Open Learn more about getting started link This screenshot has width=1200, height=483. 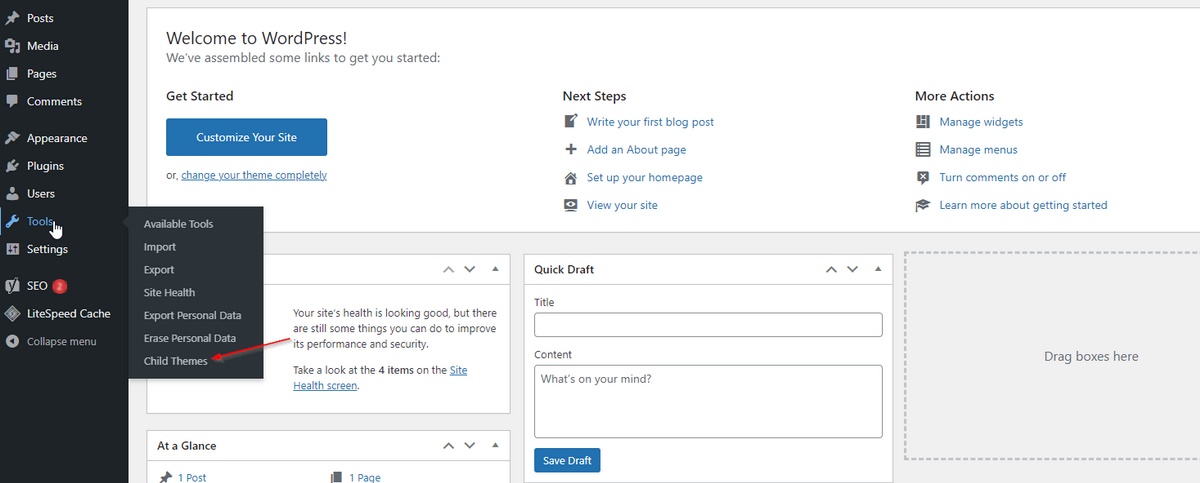[x=1023, y=205]
